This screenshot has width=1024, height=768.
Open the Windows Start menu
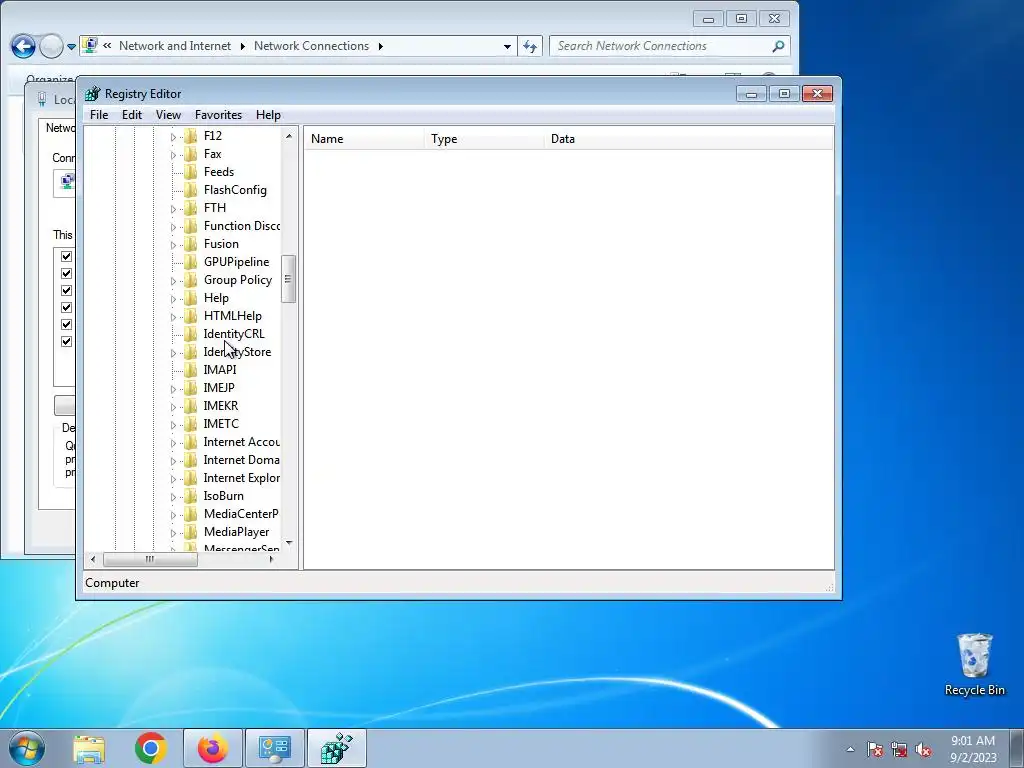coord(26,748)
